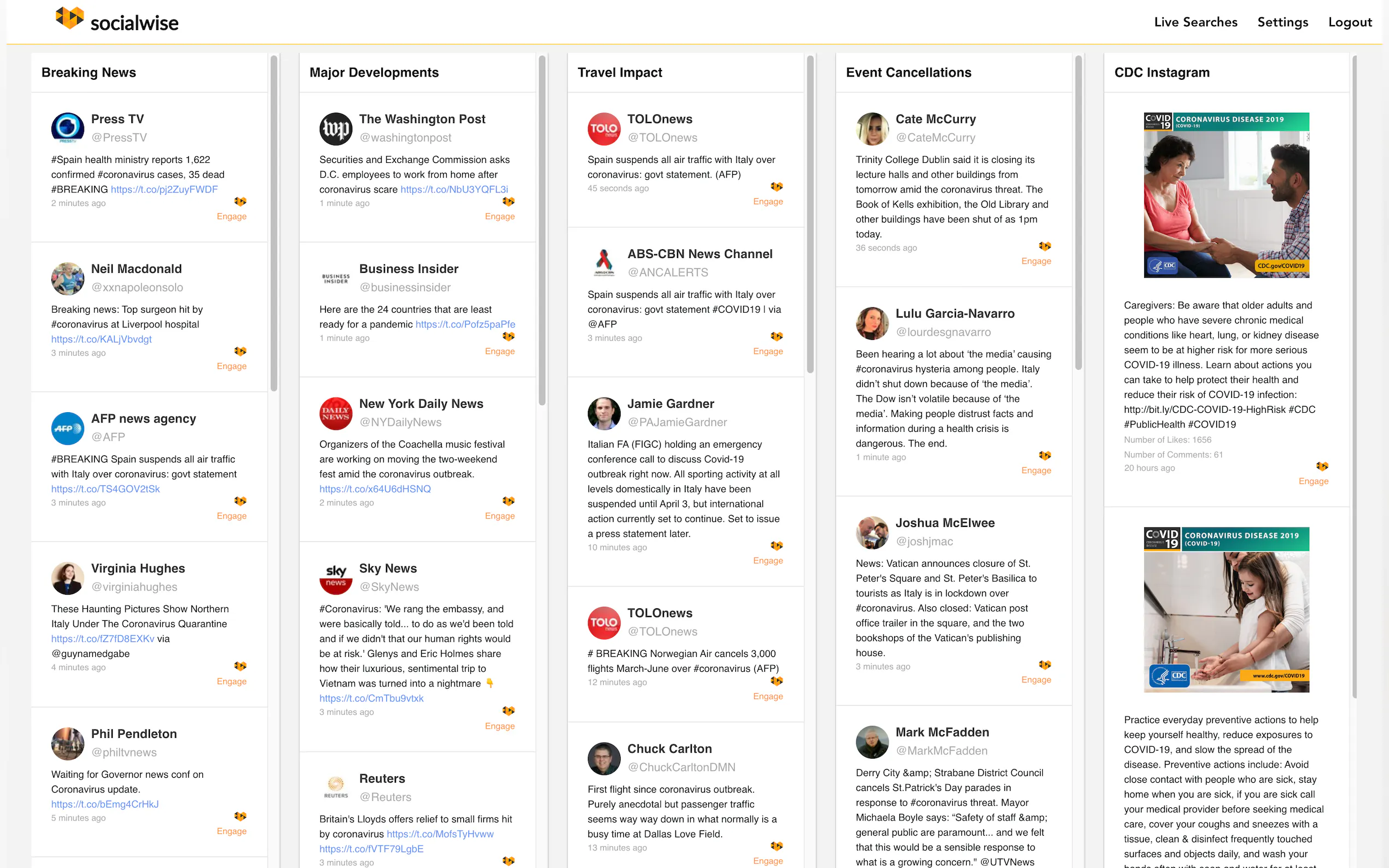Click CDC Instagram column scrollbar
This screenshot has width=1389, height=868.
click(x=1355, y=377)
